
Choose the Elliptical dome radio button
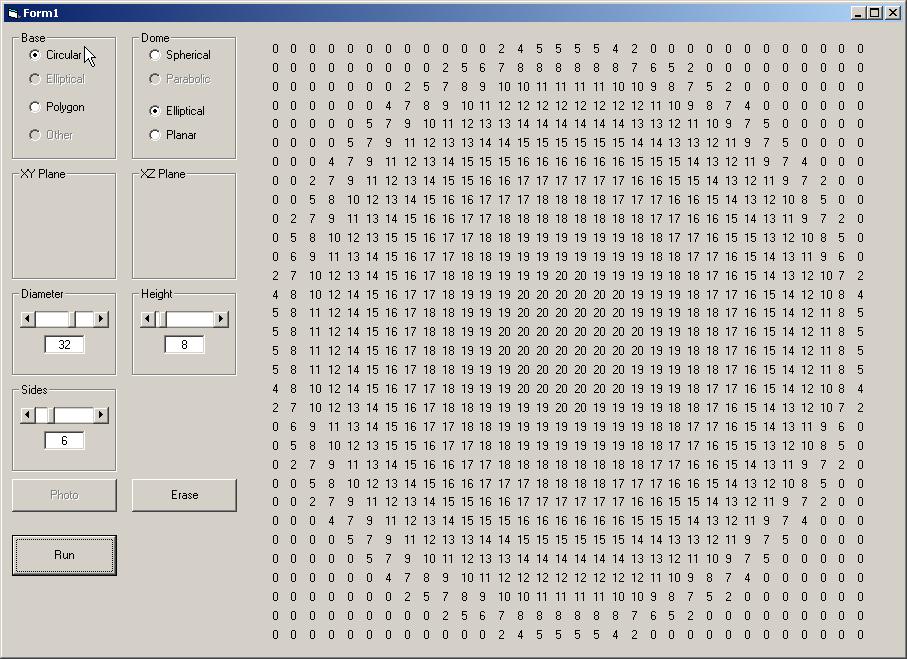pos(177,111)
